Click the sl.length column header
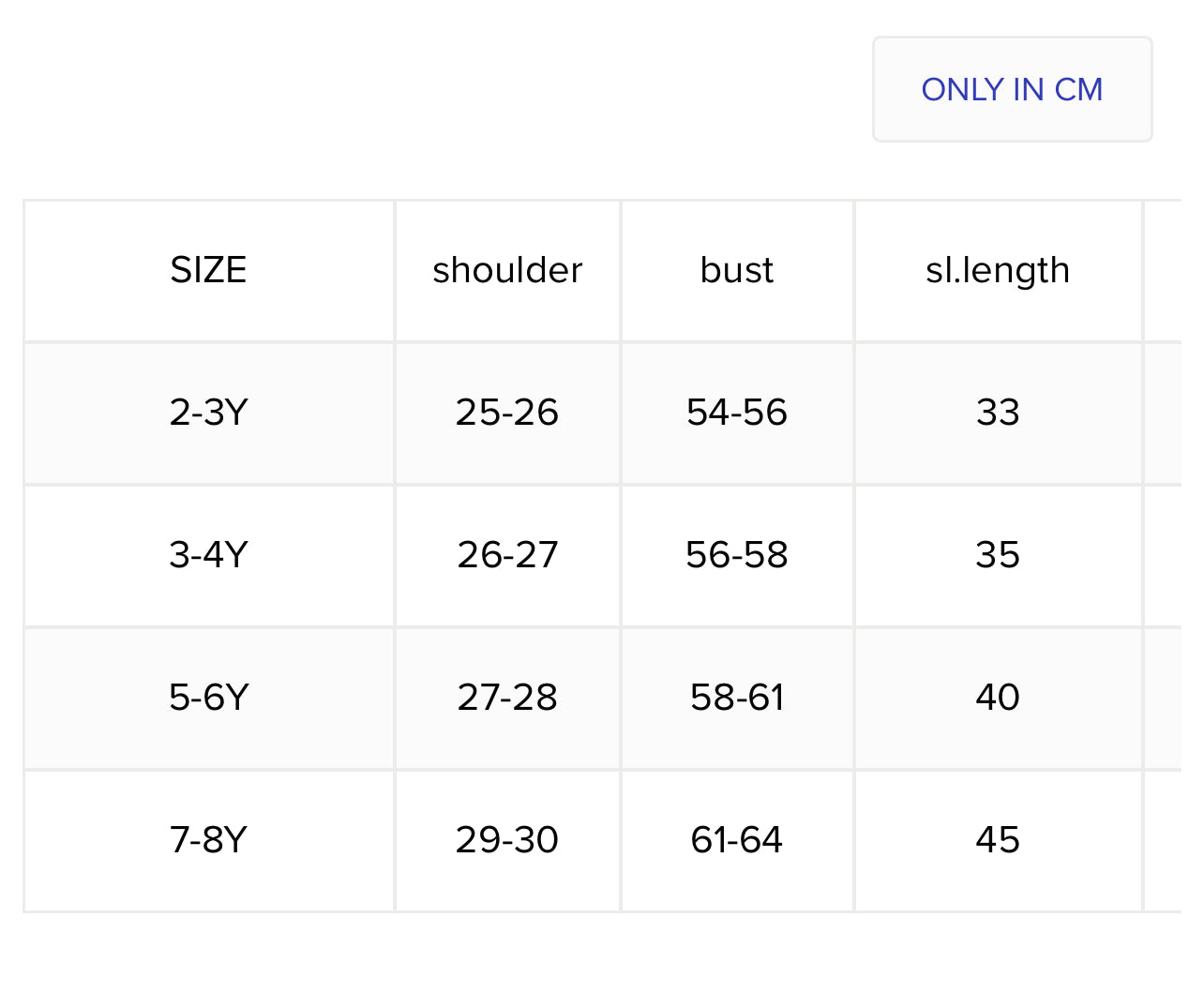Screen dimensions: 1204x993 (998, 270)
